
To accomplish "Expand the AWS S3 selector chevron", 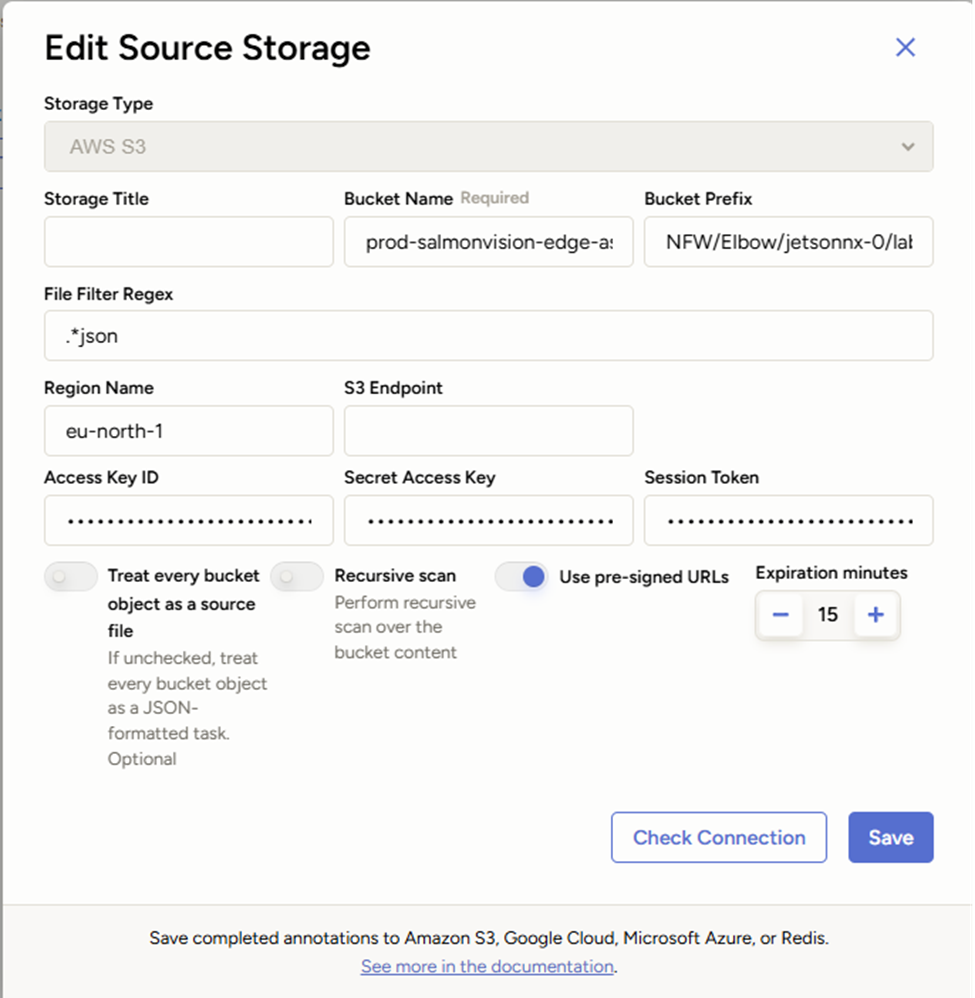I will [x=908, y=146].
